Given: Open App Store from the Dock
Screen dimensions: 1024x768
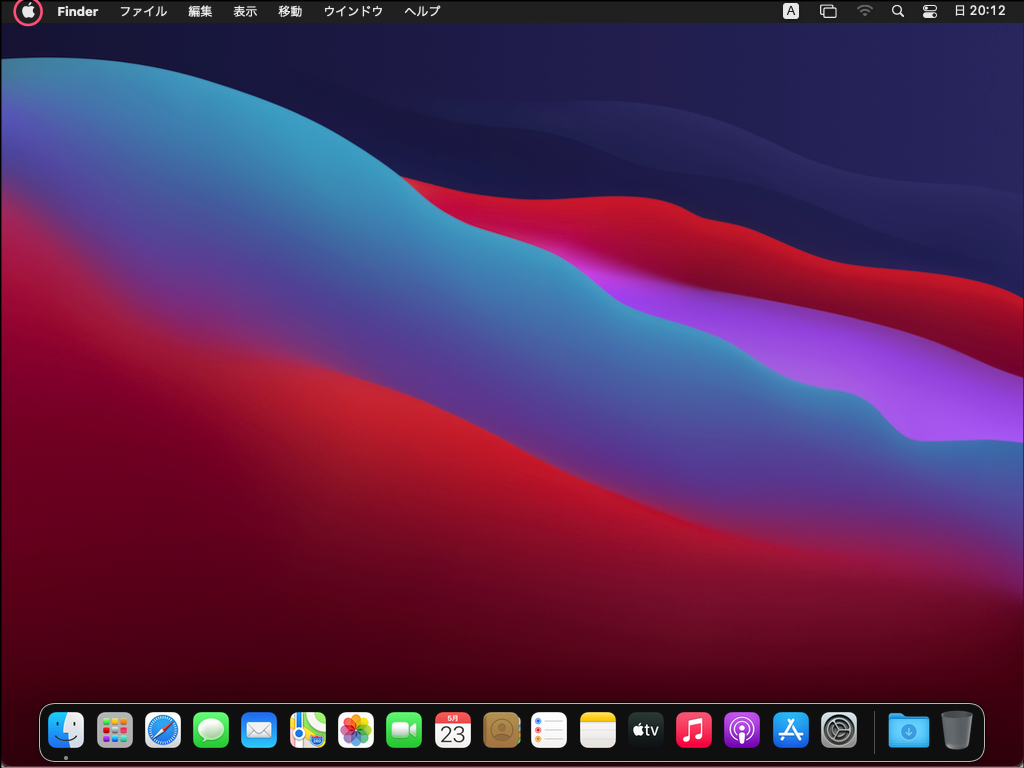Looking at the screenshot, I should coord(790,729).
